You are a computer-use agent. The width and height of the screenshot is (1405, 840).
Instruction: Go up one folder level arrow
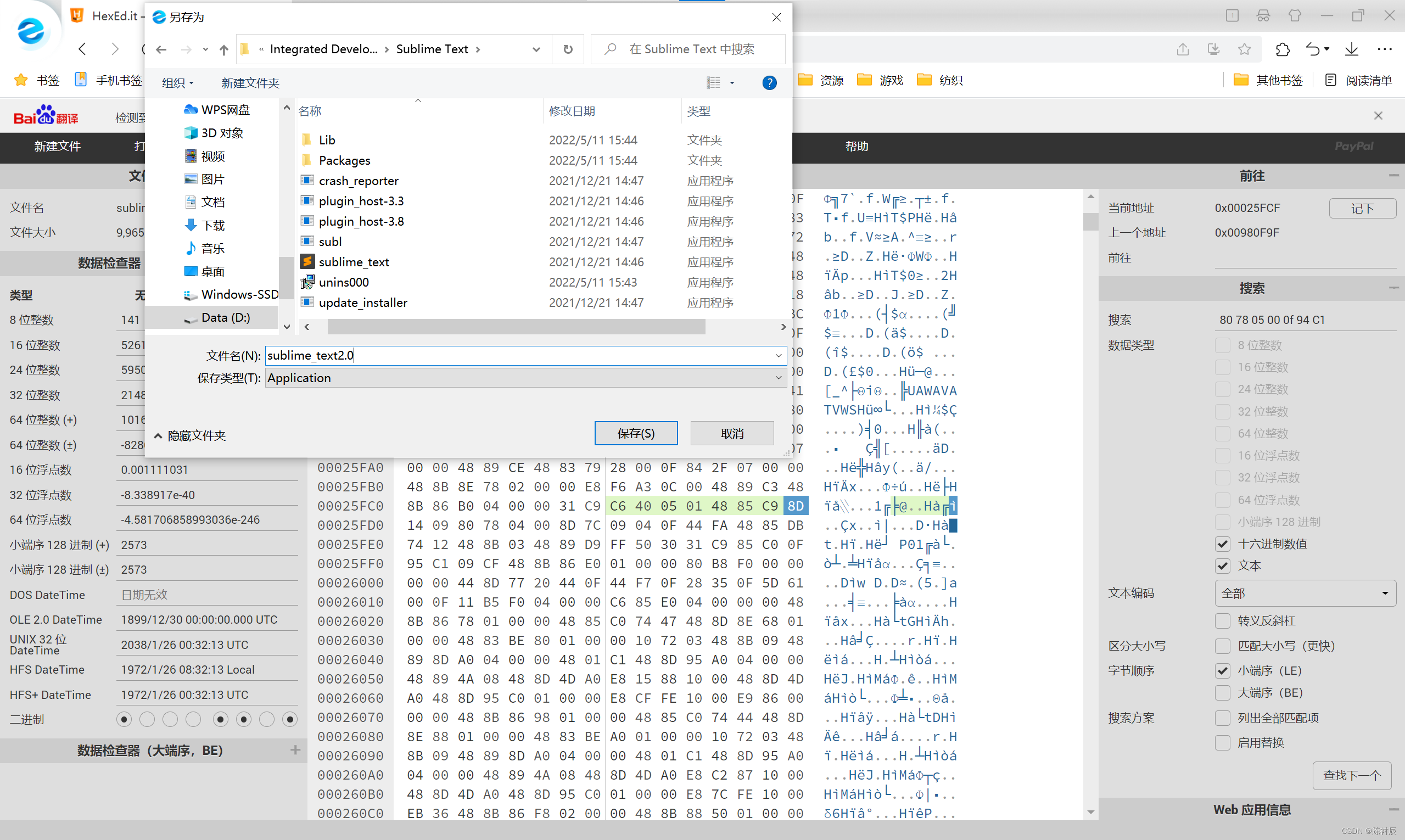(x=223, y=49)
